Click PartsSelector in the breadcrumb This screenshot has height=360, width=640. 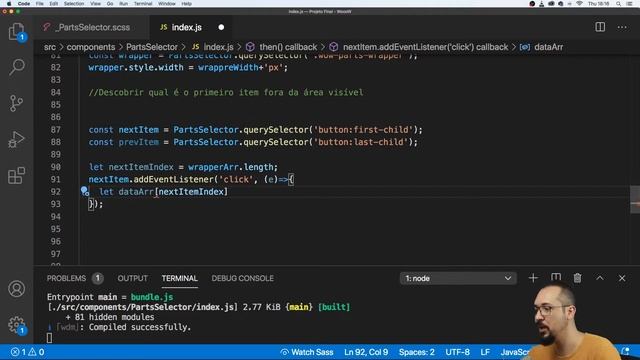pyautogui.click(x=151, y=47)
